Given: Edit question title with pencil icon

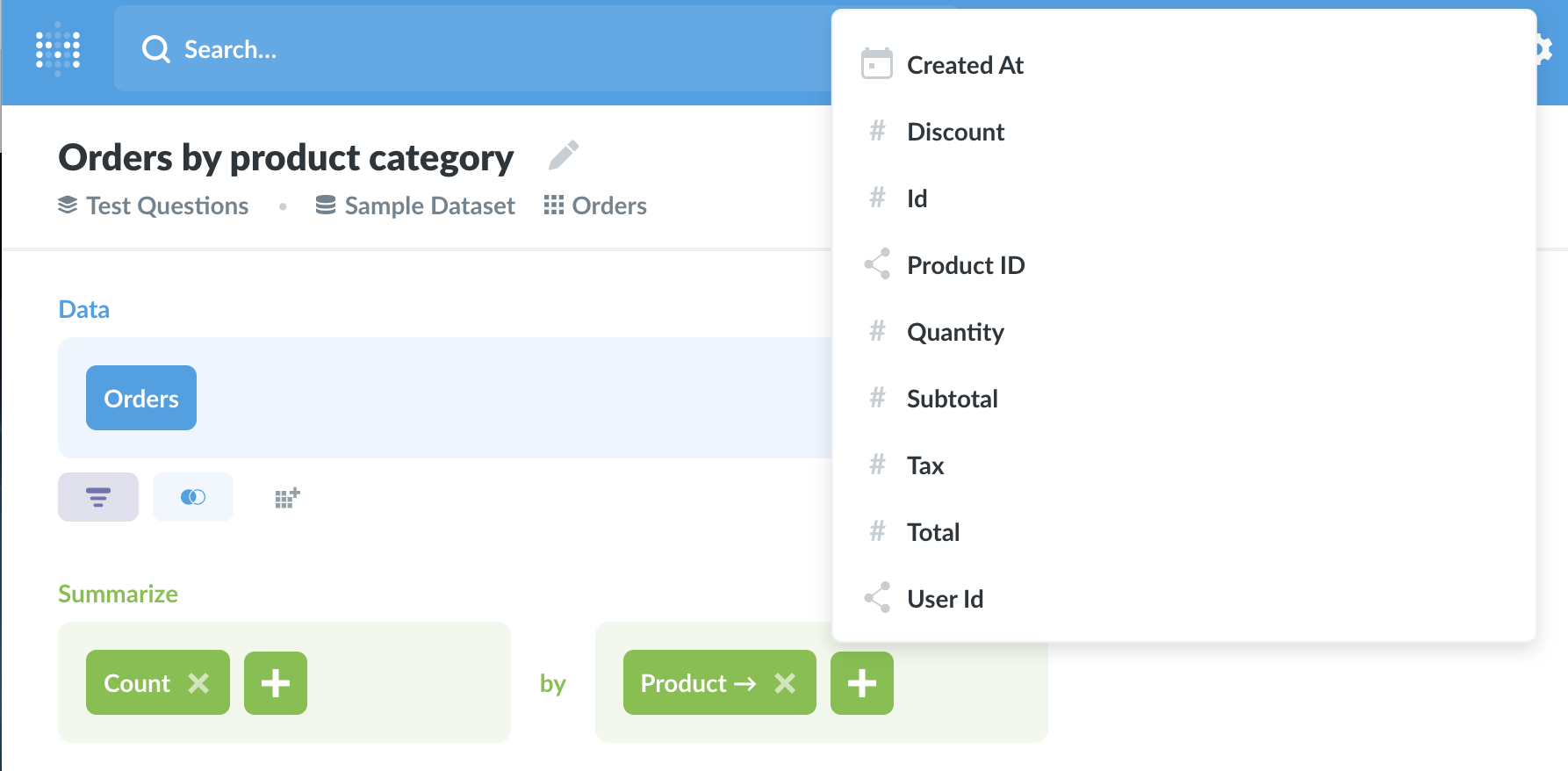Looking at the screenshot, I should click(x=564, y=155).
